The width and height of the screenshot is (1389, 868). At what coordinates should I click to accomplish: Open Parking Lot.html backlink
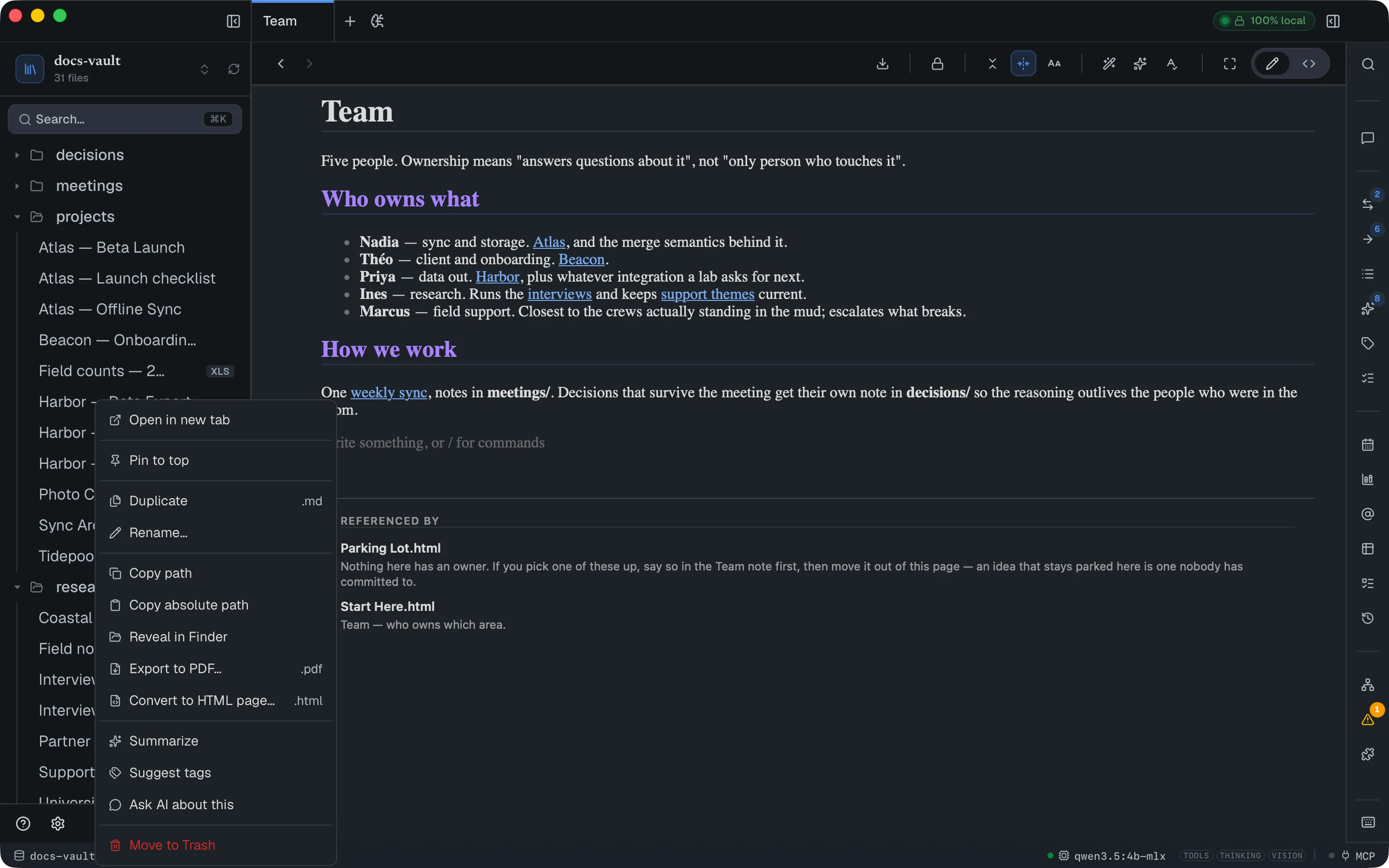[x=390, y=548]
